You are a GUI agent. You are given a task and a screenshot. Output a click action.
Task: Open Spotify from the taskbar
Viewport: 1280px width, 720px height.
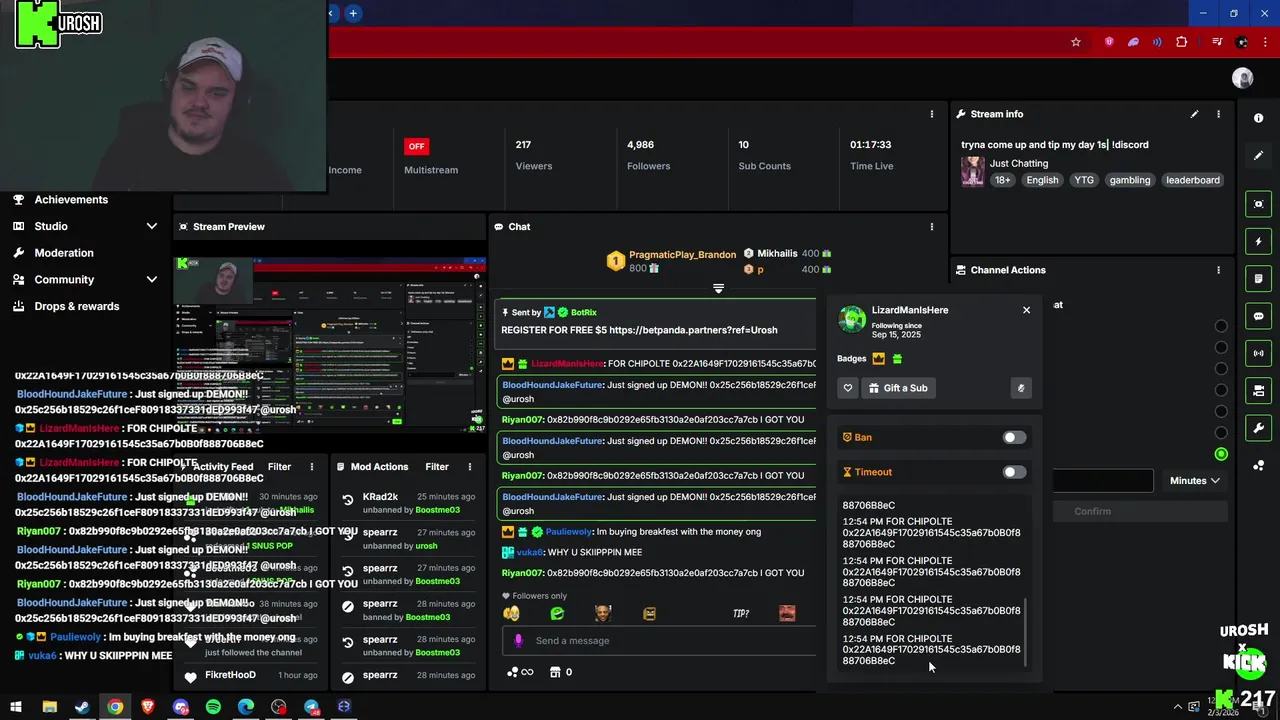pos(213,707)
